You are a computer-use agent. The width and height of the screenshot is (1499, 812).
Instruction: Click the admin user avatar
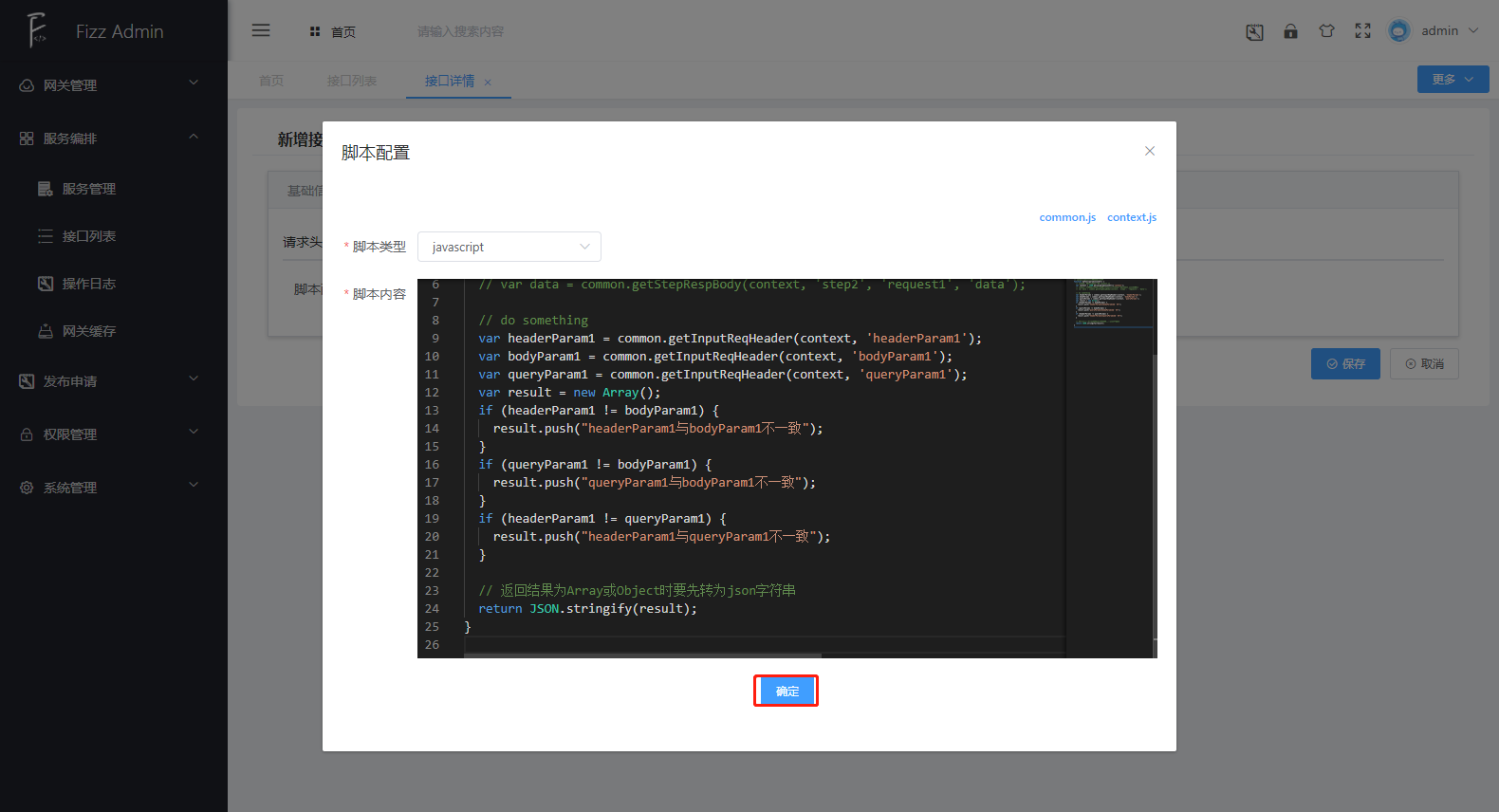point(1398,31)
